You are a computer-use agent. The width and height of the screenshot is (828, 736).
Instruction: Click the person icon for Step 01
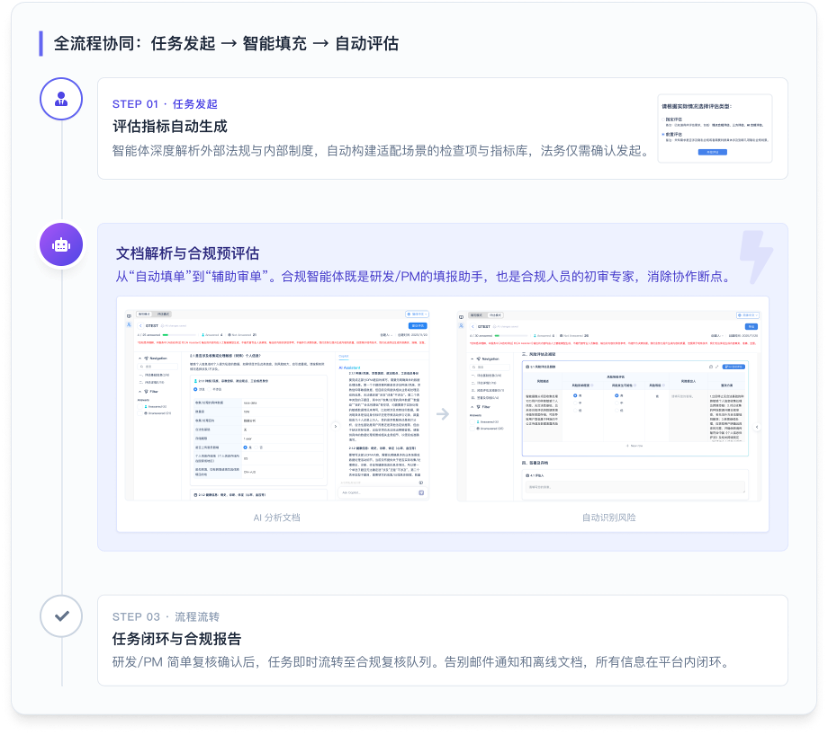(x=61, y=99)
